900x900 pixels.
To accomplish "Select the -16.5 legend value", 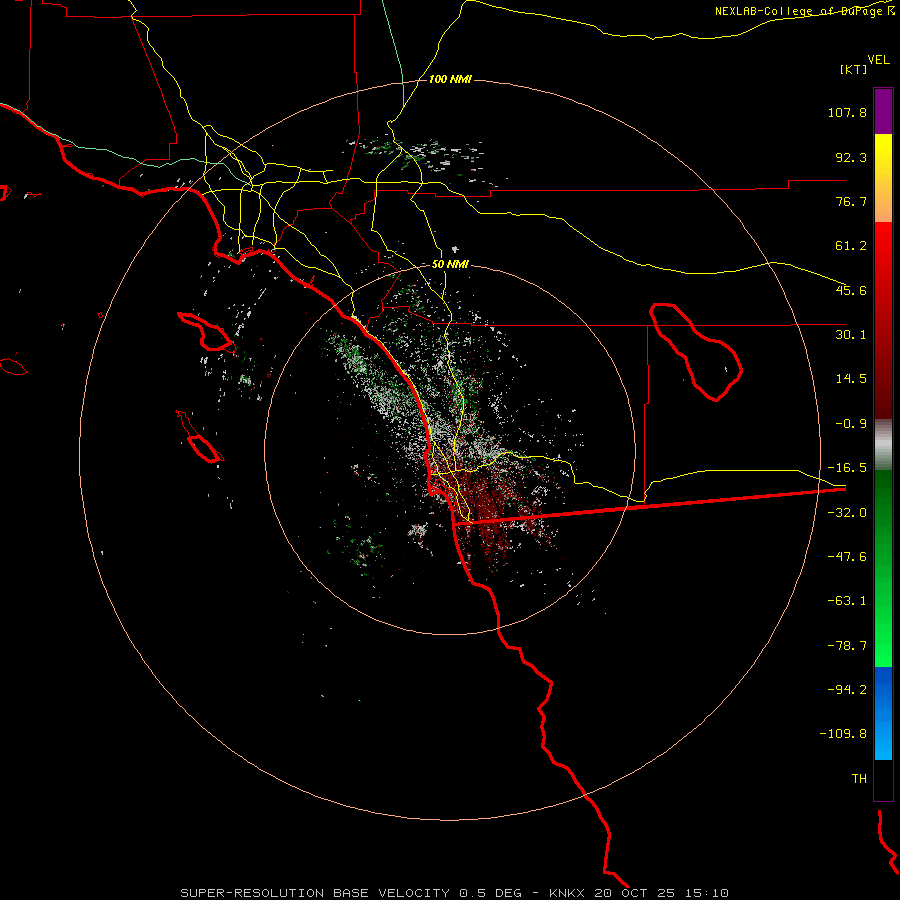I will [847, 468].
